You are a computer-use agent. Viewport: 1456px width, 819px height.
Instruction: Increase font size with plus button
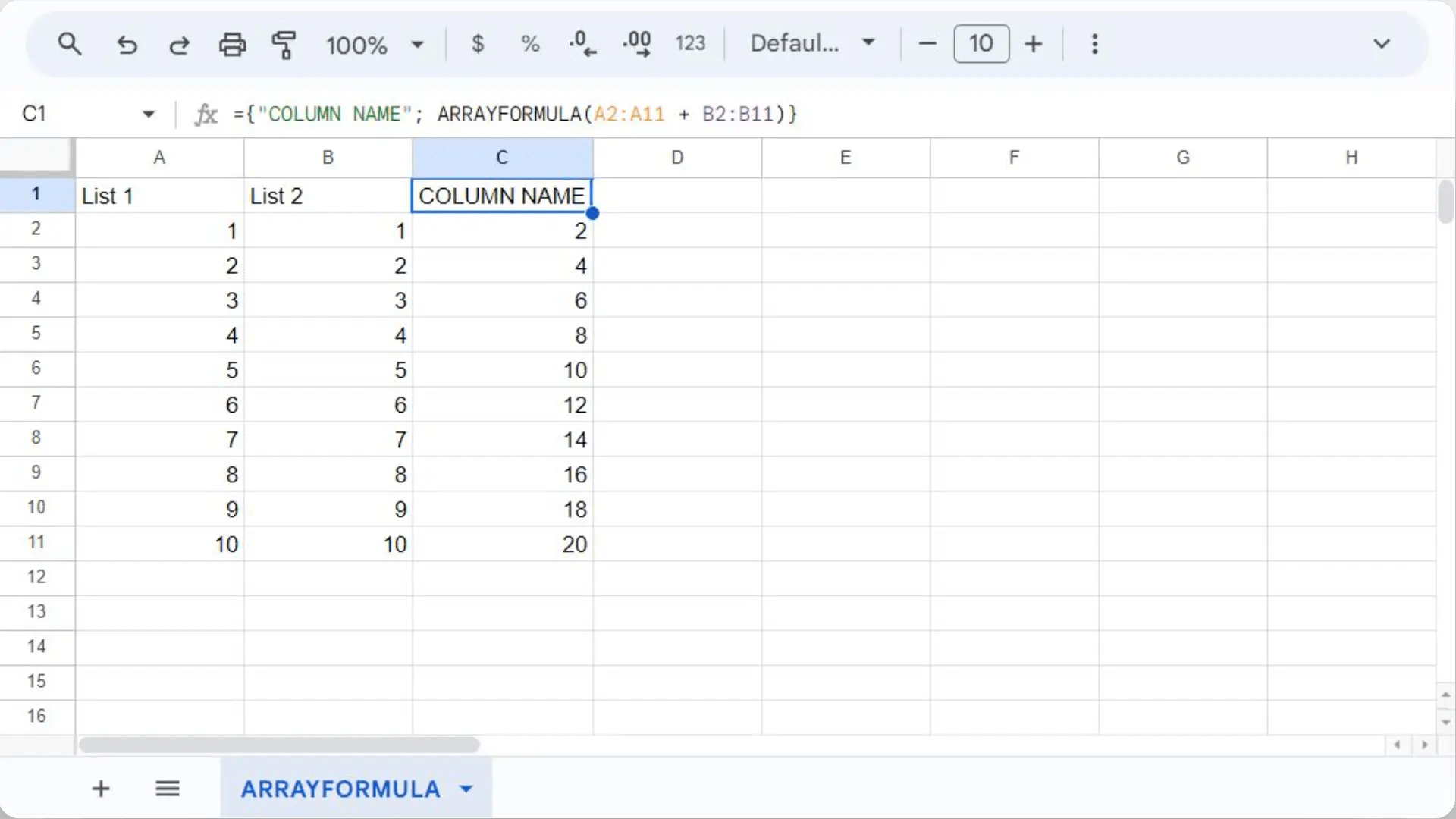pos(1033,44)
